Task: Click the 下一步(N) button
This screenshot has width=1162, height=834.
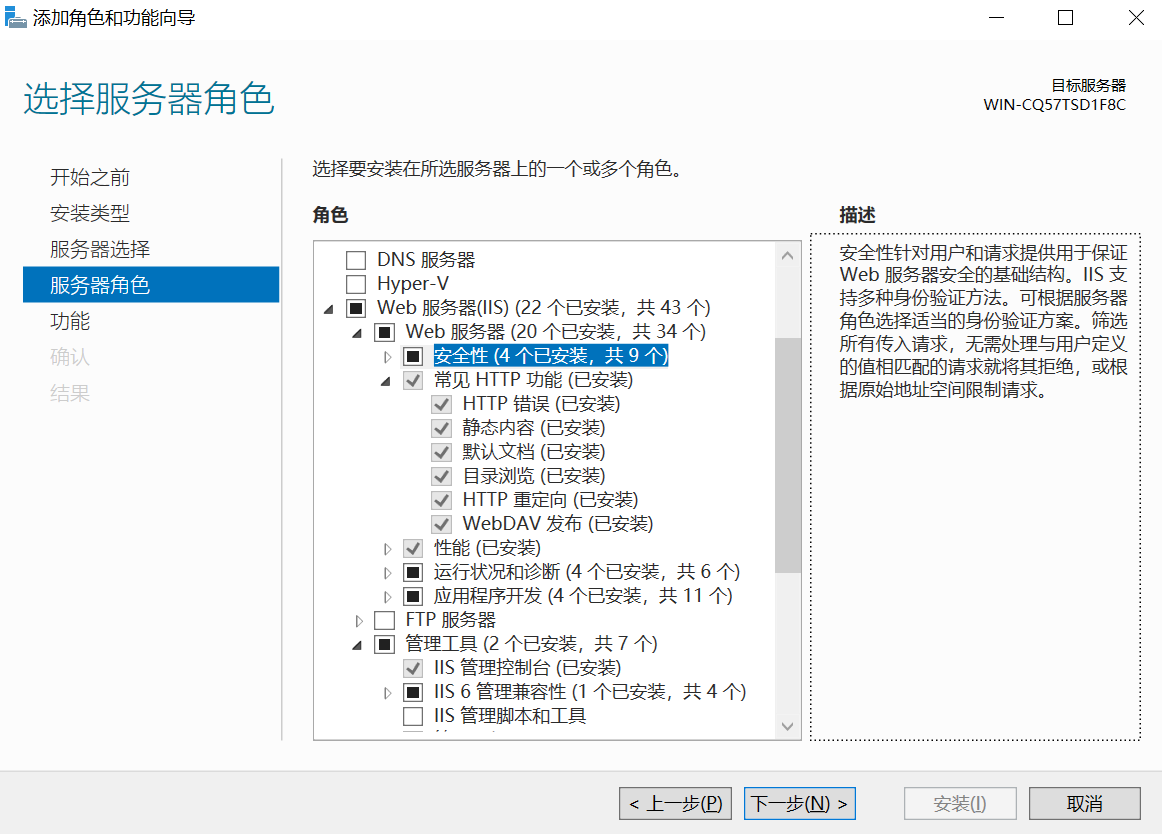Action: tap(800, 804)
